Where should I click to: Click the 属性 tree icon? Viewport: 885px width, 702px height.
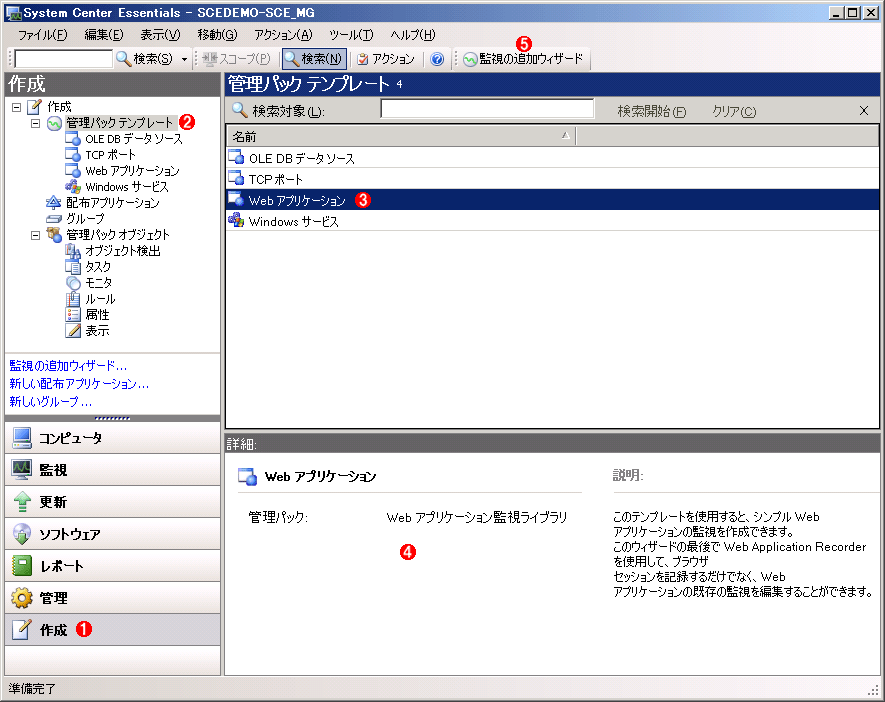click(x=73, y=314)
